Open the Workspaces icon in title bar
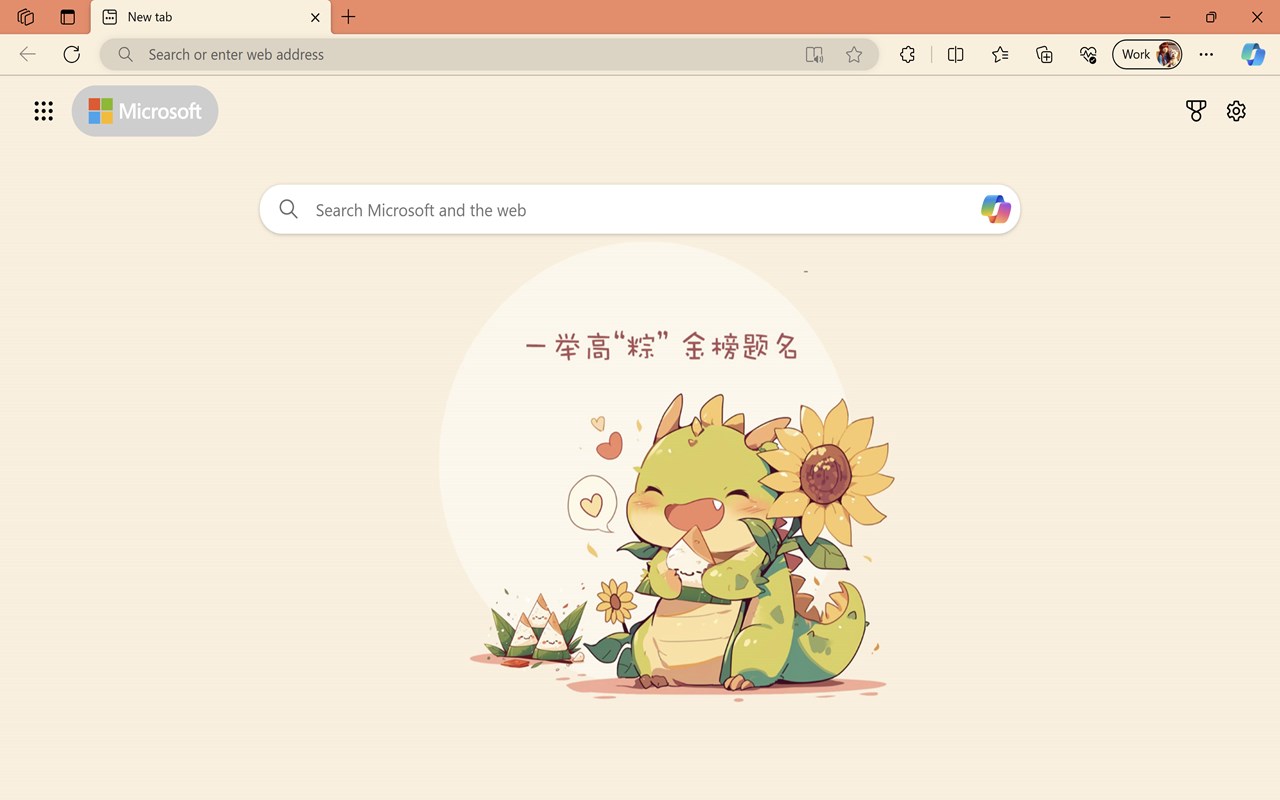This screenshot has height=800, width=1280. pos(26,17)
